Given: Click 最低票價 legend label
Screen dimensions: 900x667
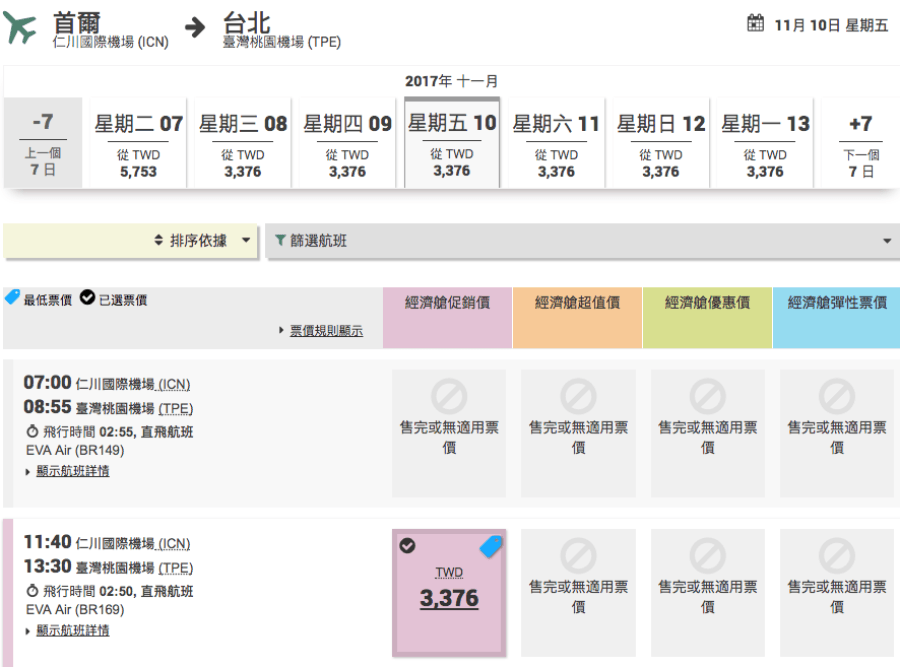Looking at the screenshot, I should (x=48, y=300).
